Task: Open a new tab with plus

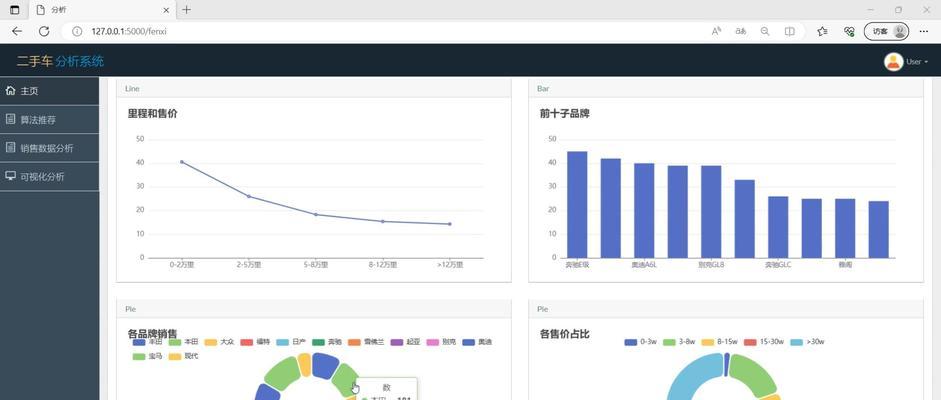Action: pyautogui.click(x=187, y=10)
